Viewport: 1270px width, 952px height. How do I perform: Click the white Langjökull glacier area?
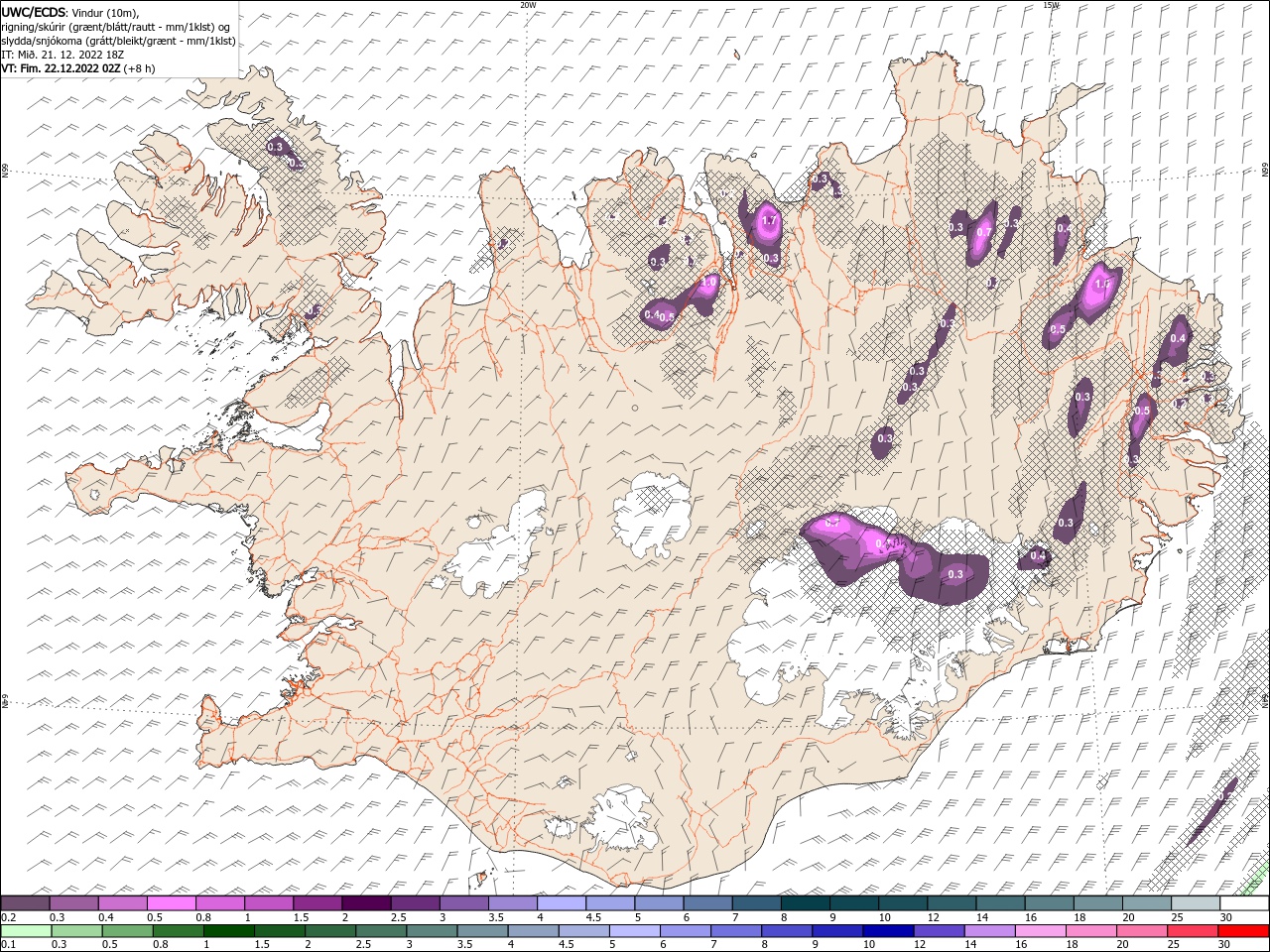[x=496, y=543]
